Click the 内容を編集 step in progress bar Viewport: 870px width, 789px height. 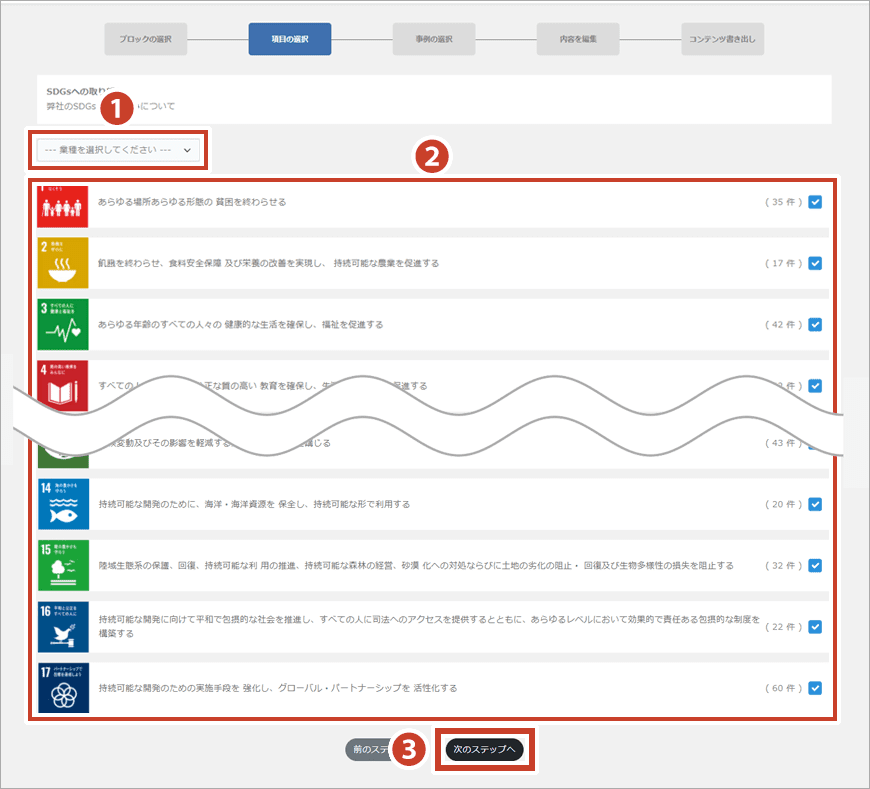click(x=578, y=39)
